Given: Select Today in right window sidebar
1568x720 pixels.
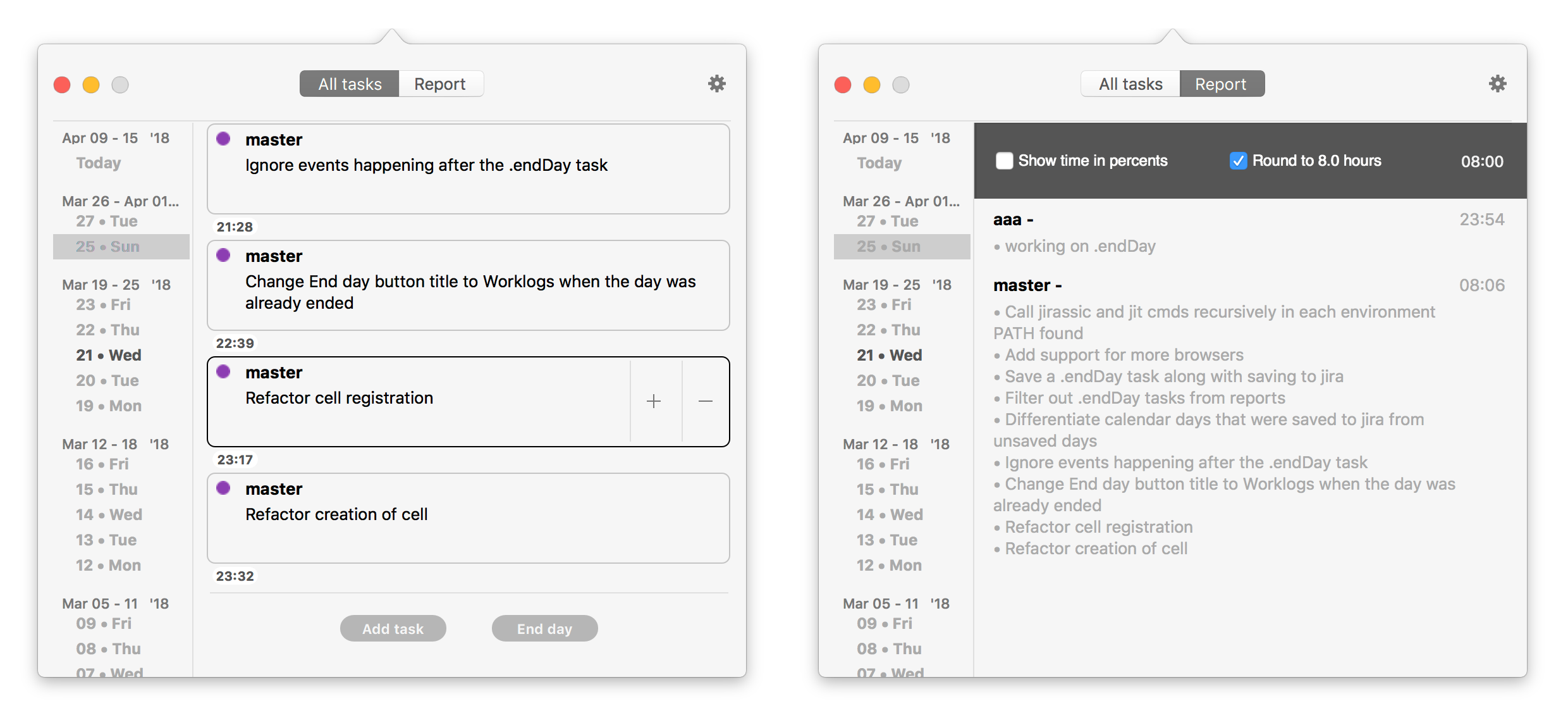Looking at the screenshot, I should coord(879,163).
